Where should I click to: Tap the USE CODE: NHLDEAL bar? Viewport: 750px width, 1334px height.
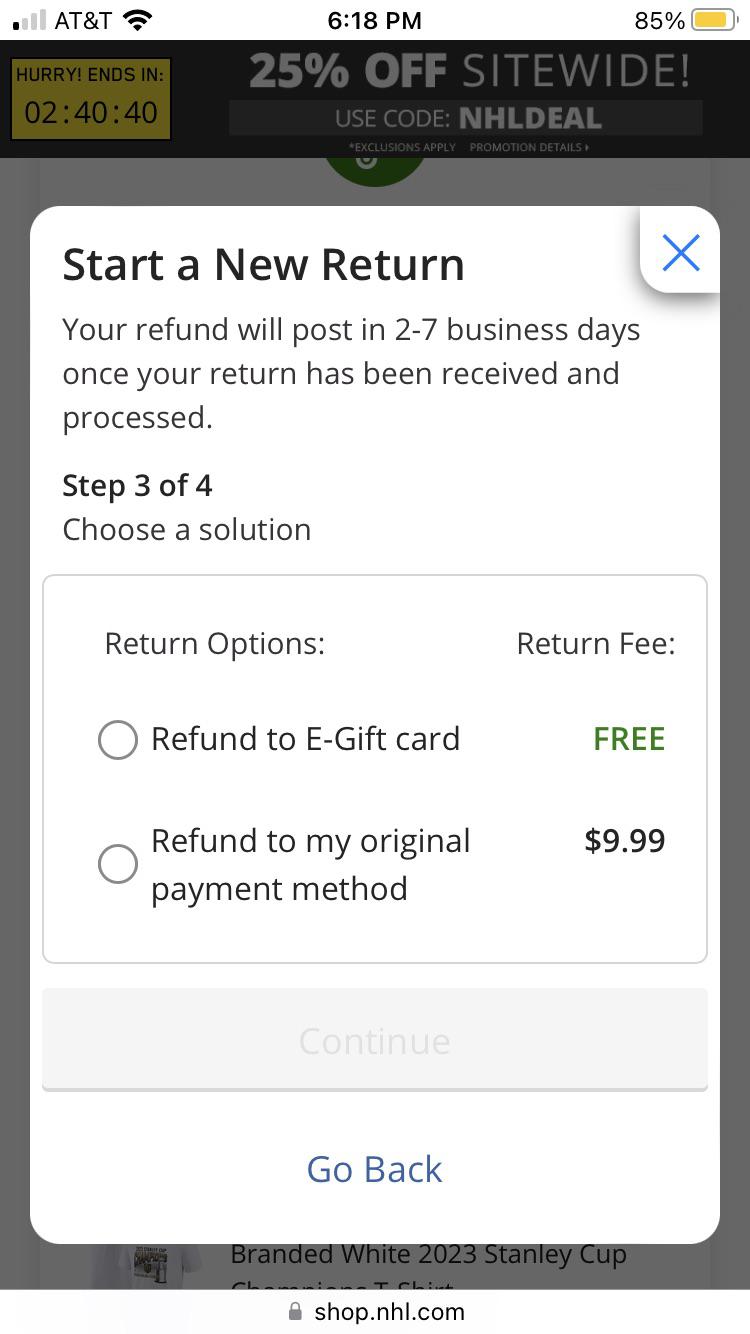(467, 117)
